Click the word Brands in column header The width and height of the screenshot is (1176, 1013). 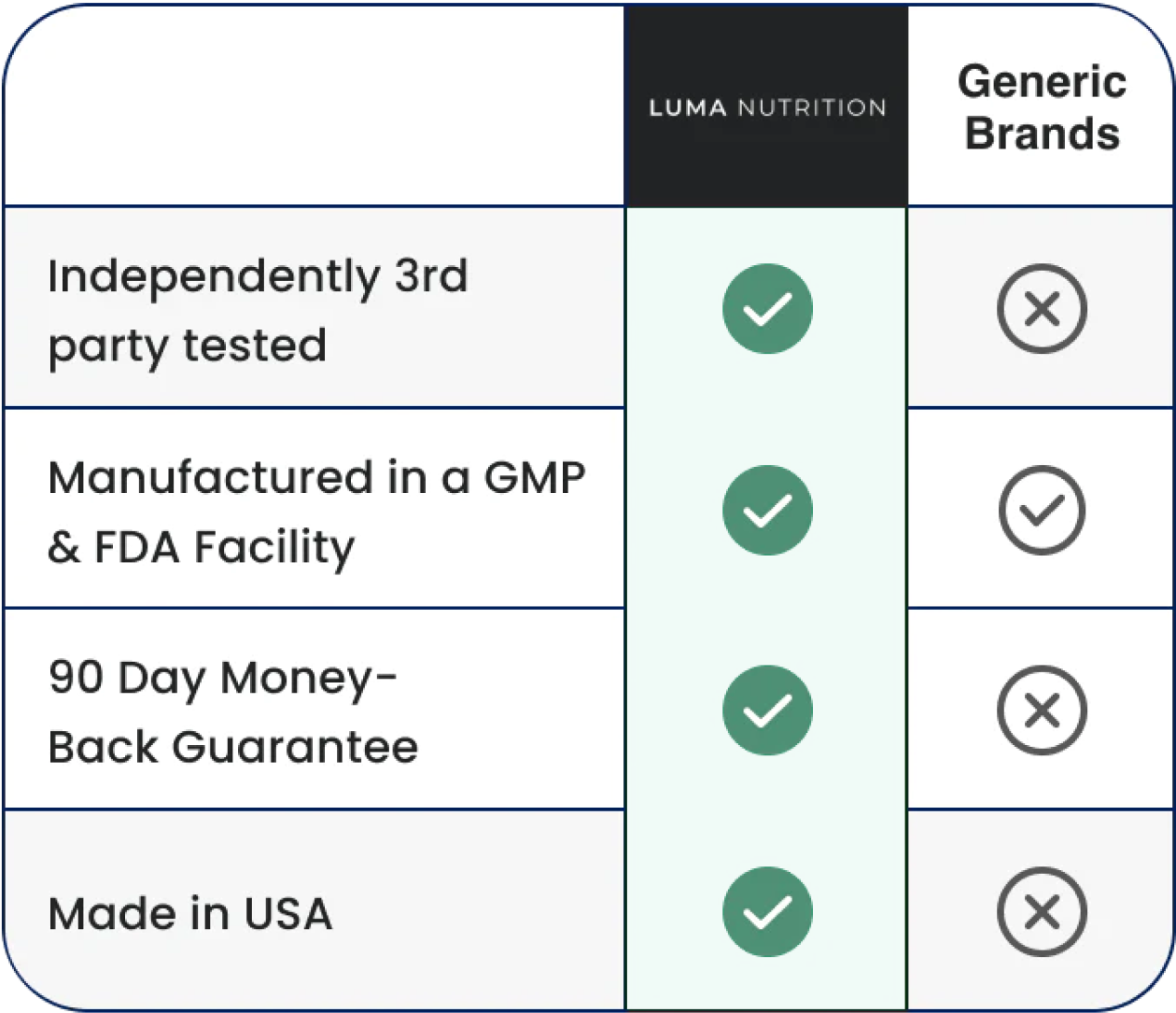tap(1042, 133)
